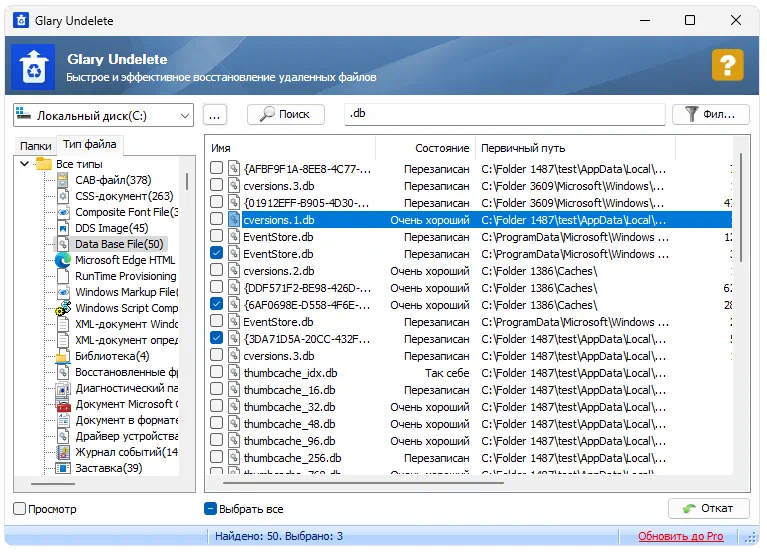This screenshot has width=767, height=552.
Task: Click the file icon of thumbcache_256.db
Action: click(x=234, y=458)
